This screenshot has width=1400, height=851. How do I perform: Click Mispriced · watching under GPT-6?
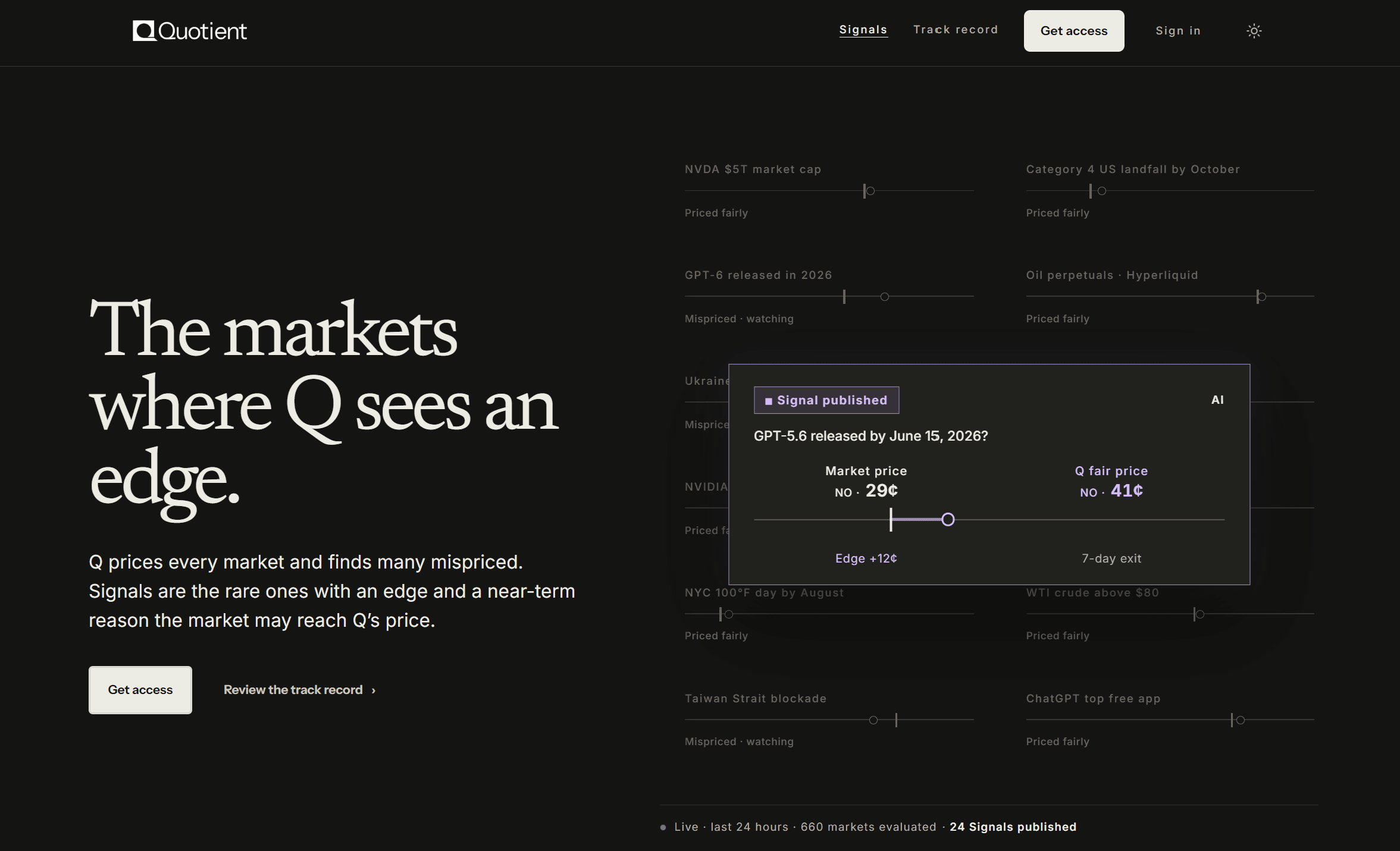(739, 319)
